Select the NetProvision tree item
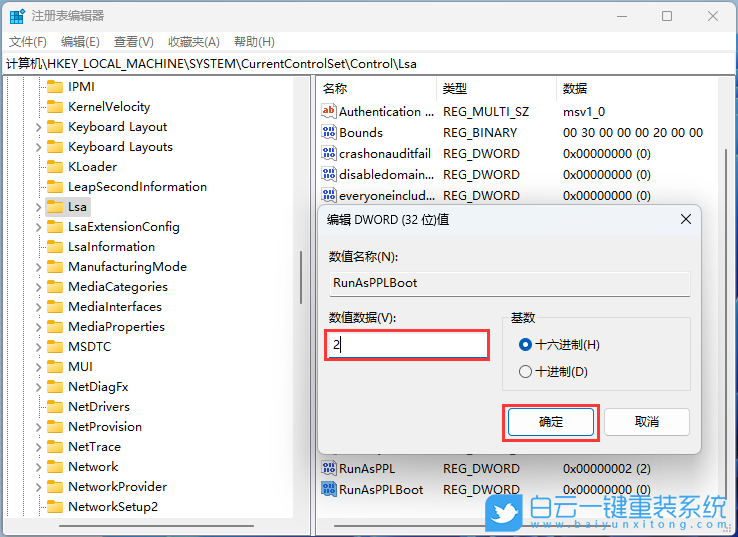 pos(105,427)
